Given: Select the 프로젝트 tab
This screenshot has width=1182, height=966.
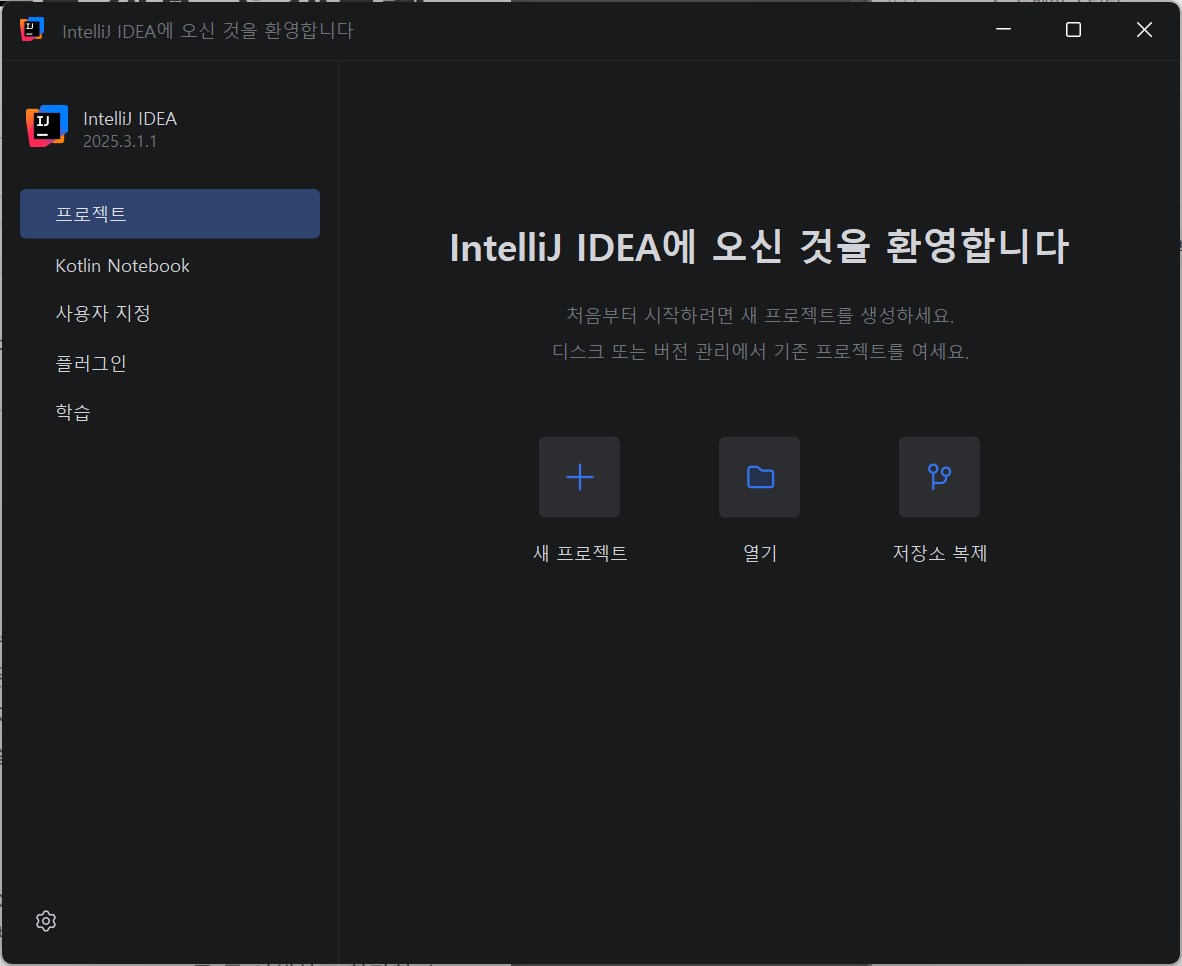Looking at the screenshot, I should click(170, 214).
